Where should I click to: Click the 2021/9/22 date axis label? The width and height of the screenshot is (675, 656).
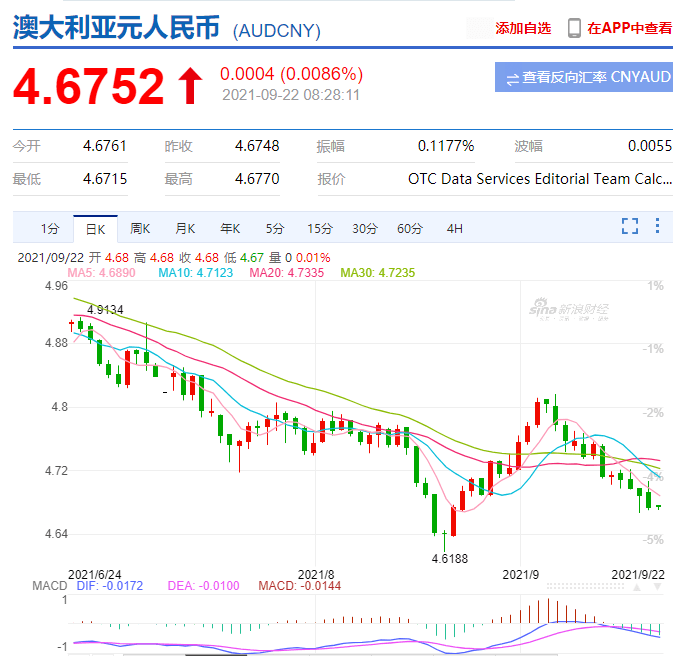[638, 574]
